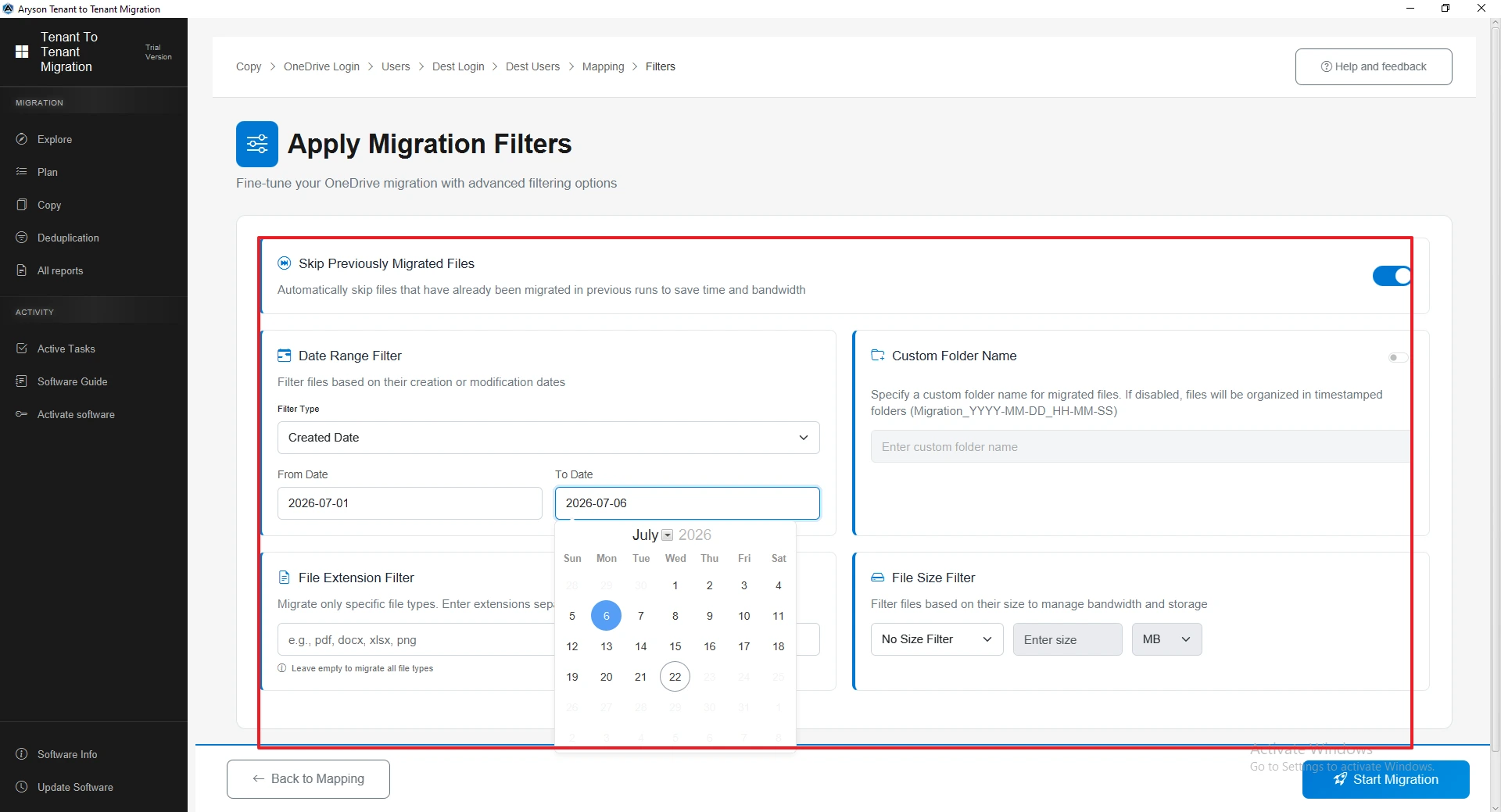Click the 'Leave empty to migrate all file types' hint
Screen dimensions: 1501x812
coord(362,668)
